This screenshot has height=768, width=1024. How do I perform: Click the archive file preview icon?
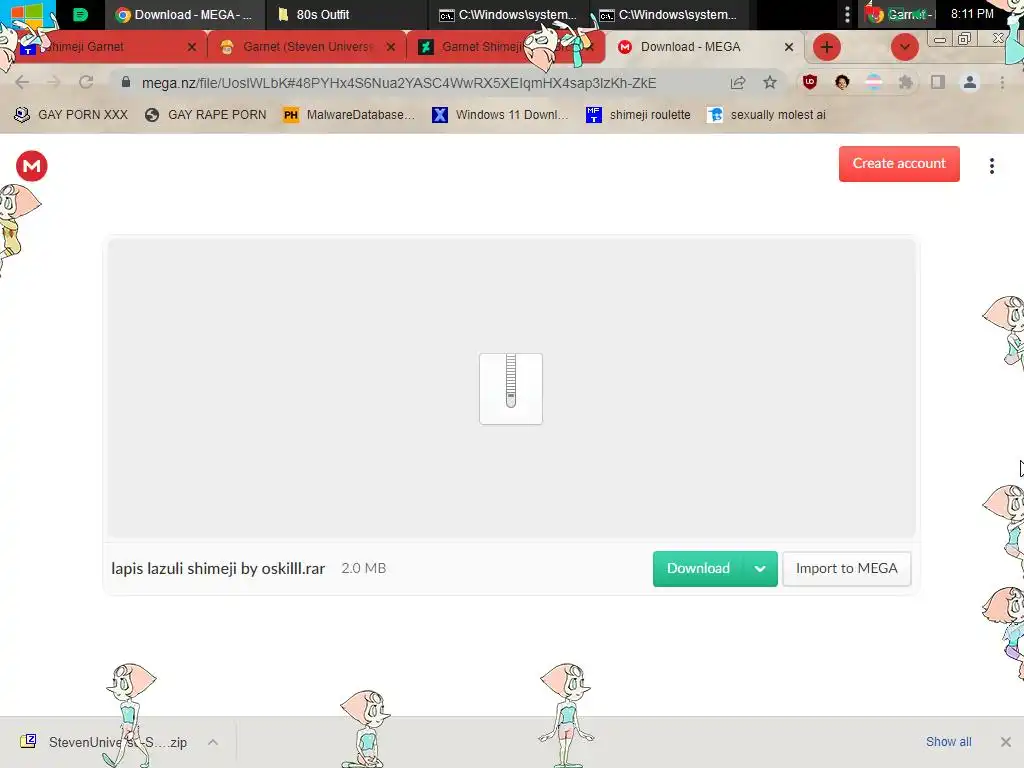(x=511, y=389)
